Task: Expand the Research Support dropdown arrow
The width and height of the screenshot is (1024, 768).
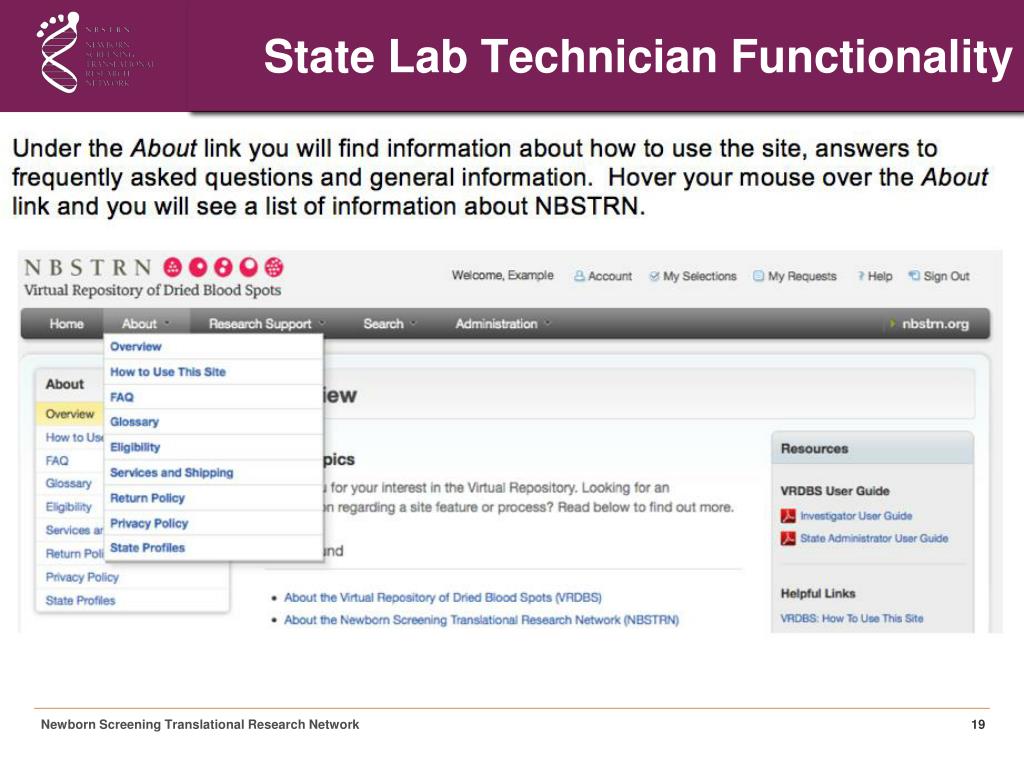Action: tap(322, 324)
